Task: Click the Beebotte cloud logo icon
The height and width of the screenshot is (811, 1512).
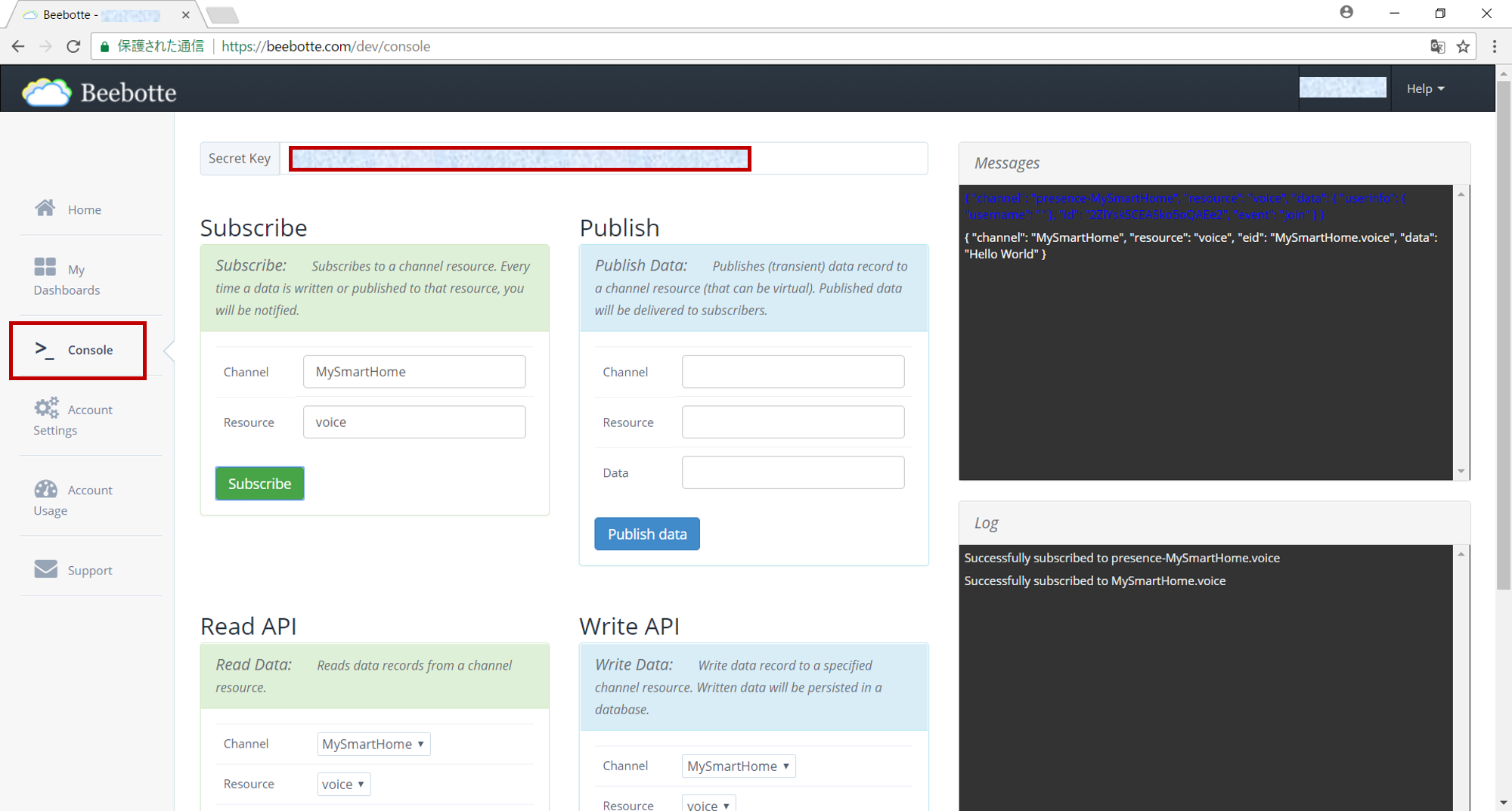Action: pos(46,92)
